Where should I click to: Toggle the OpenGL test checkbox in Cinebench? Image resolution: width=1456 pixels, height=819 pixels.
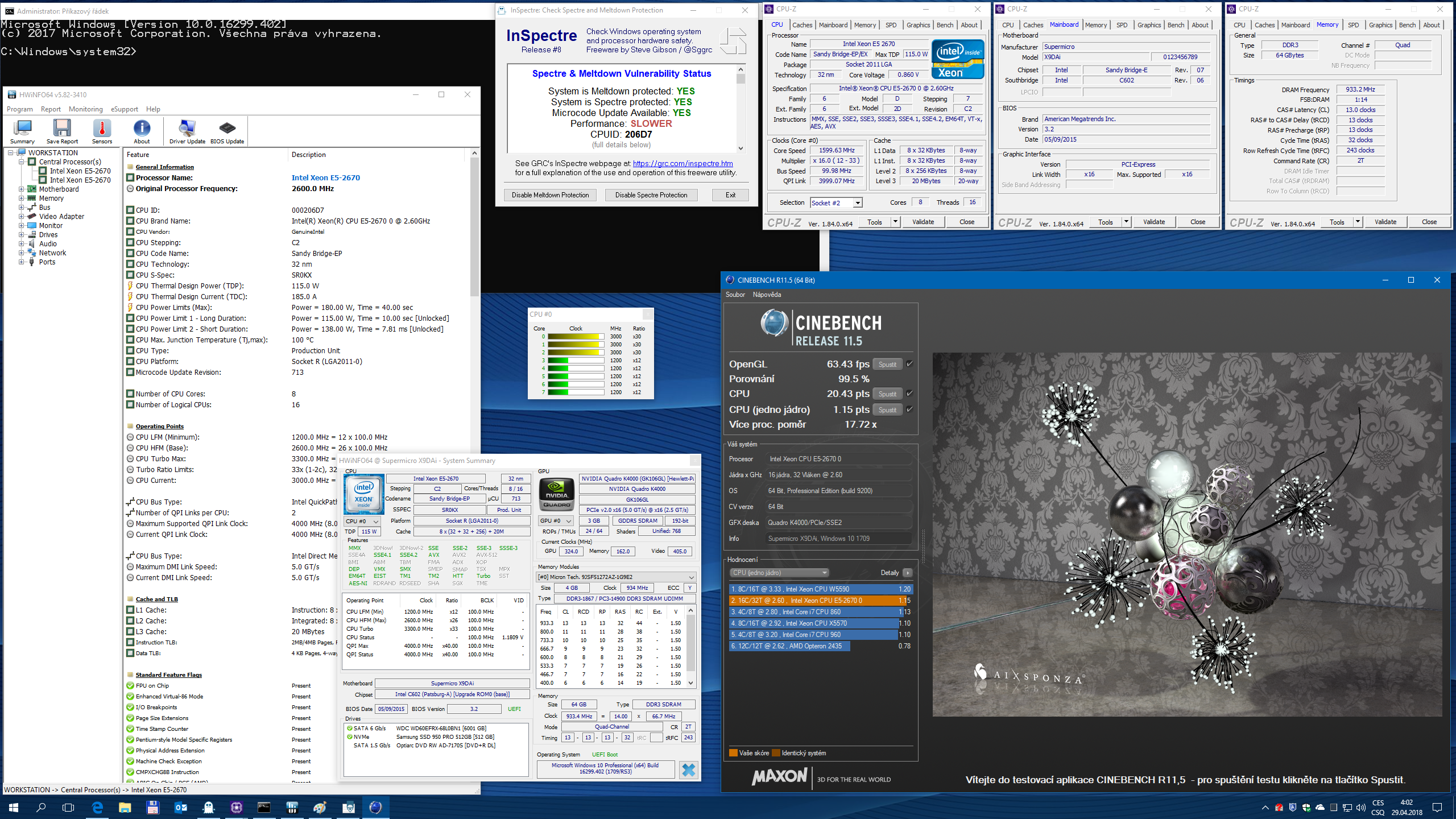909,364
